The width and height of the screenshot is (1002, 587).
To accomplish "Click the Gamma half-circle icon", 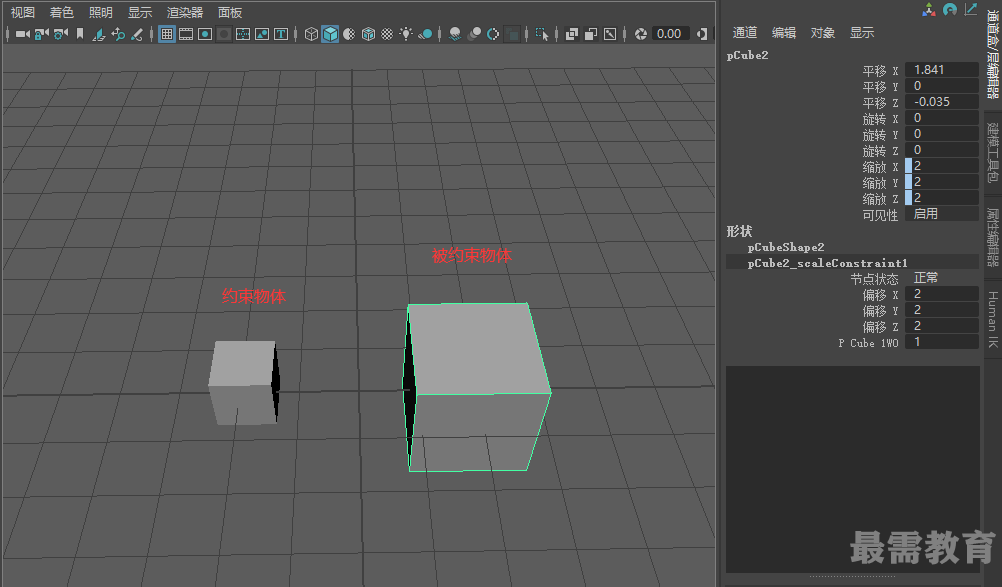I will 702,34.
